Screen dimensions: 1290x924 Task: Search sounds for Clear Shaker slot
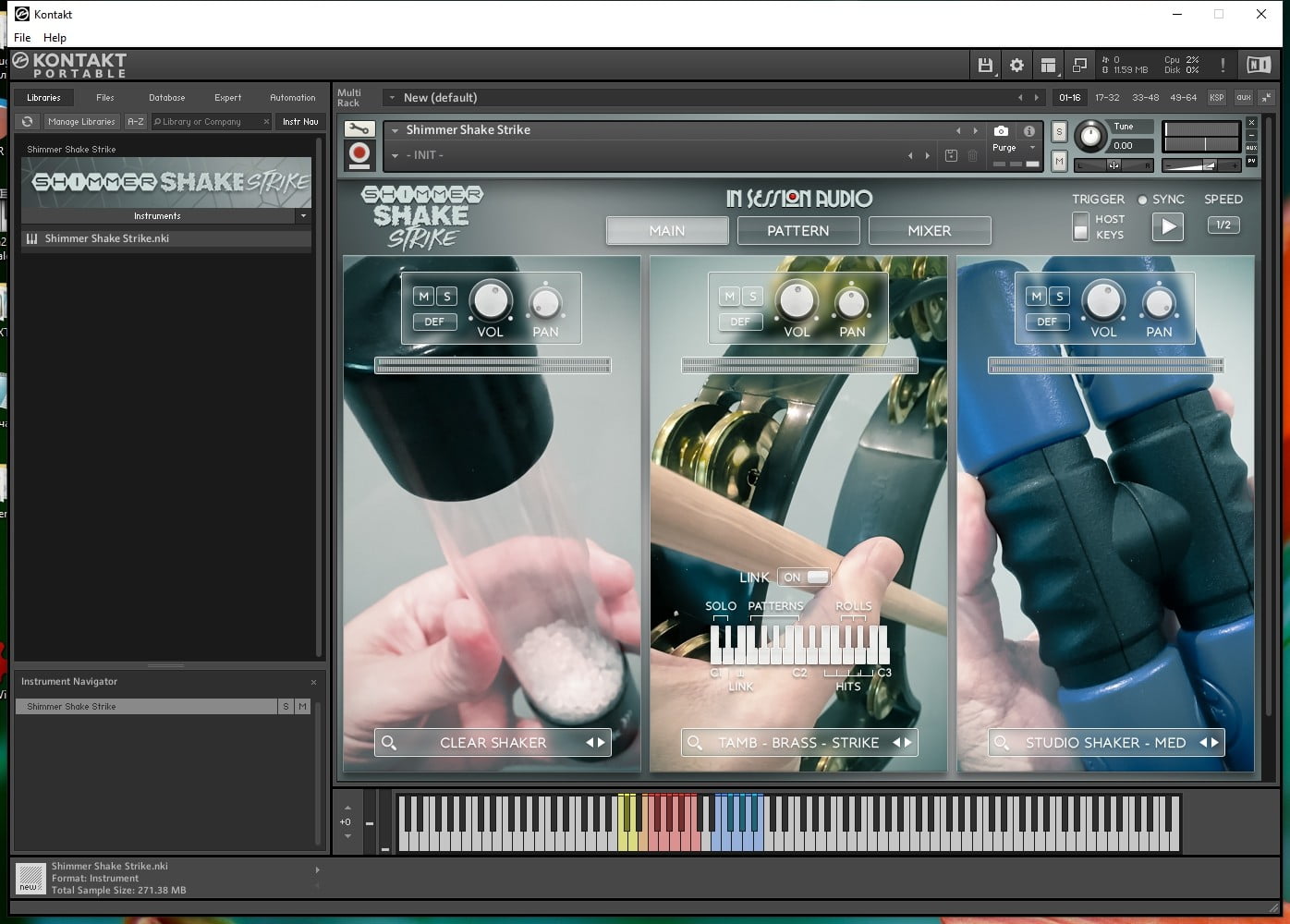point(389,743)
